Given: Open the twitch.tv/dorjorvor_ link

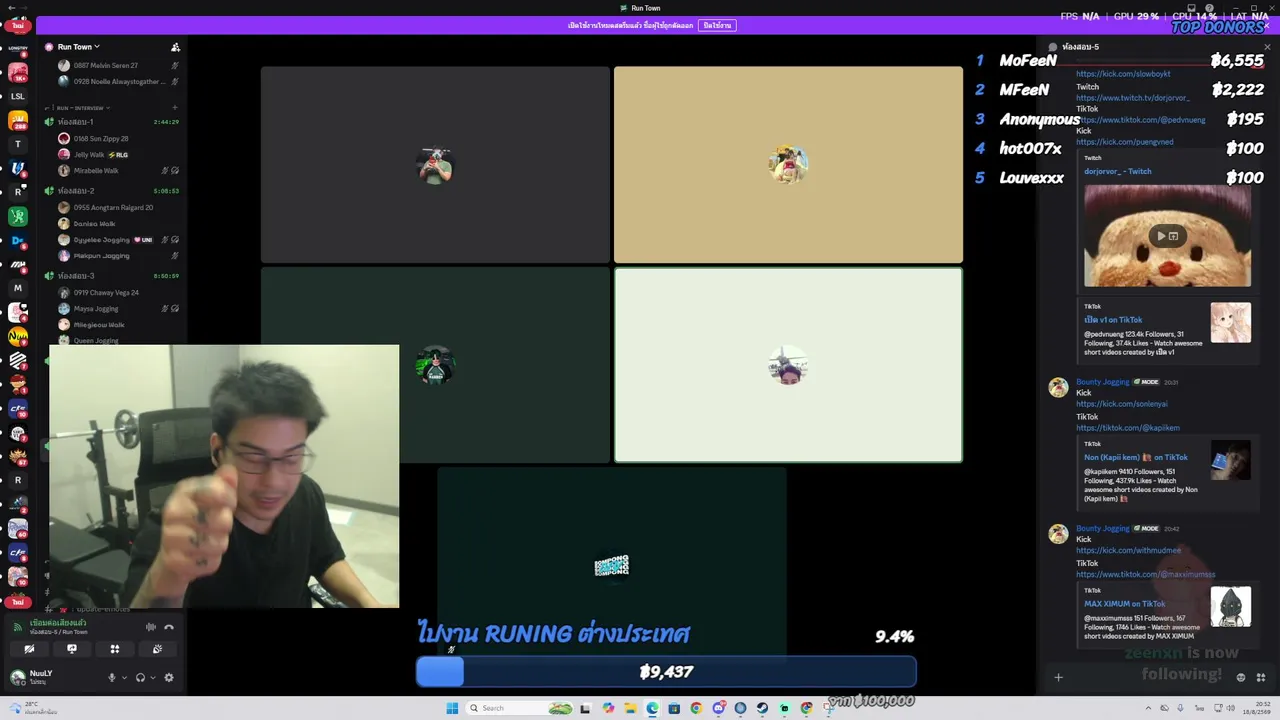Looking at the screenshot, I should pyautogui.click(x=1133, y=98).
